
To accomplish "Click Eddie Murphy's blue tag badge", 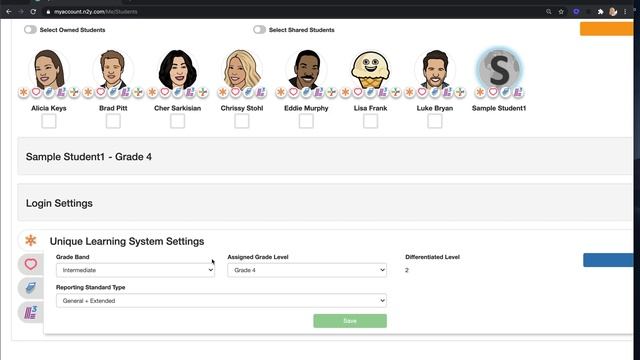I will pyautogui.click(x=306, y=92).
